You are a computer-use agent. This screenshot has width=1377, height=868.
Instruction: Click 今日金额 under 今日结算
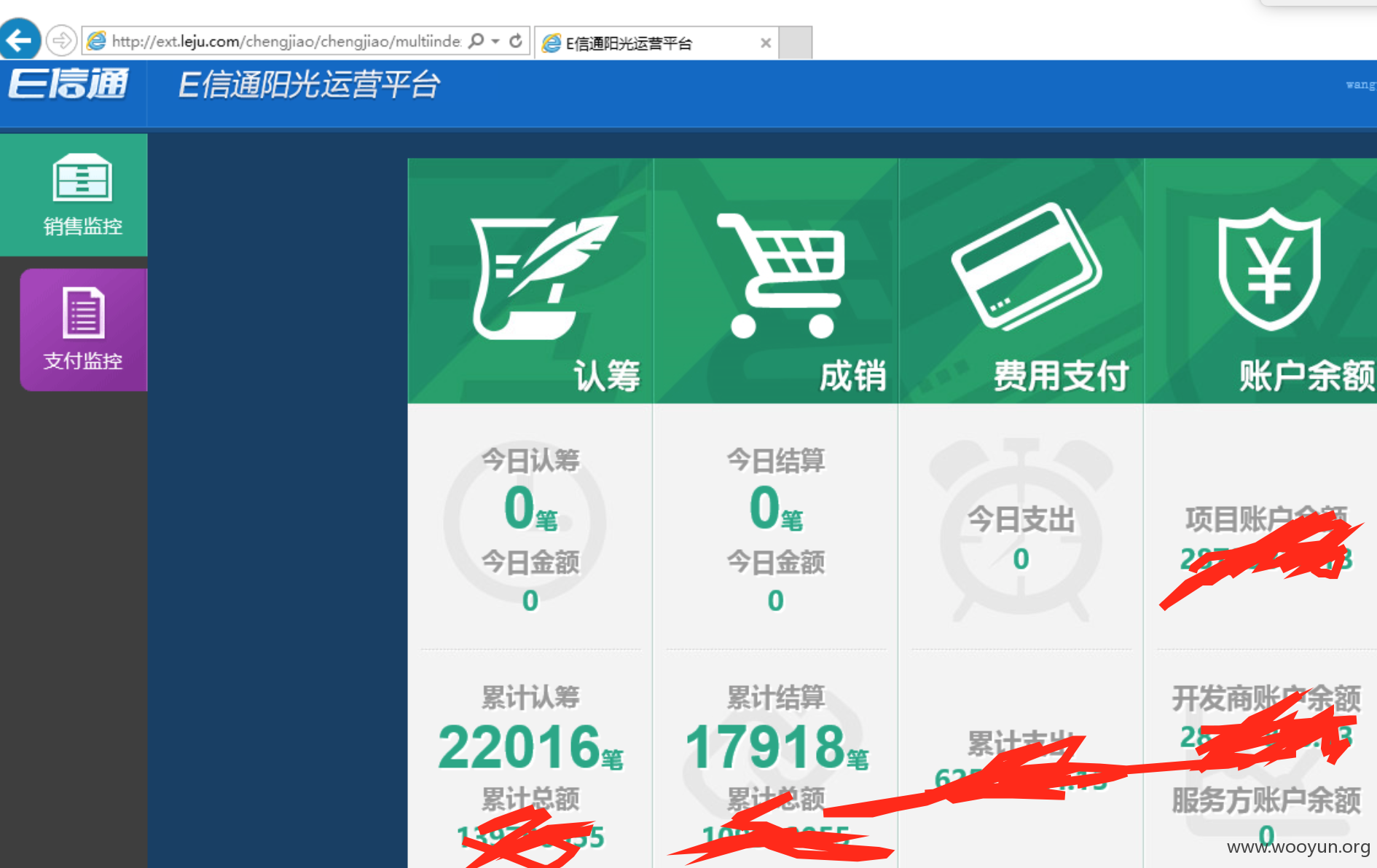point(776,562)
